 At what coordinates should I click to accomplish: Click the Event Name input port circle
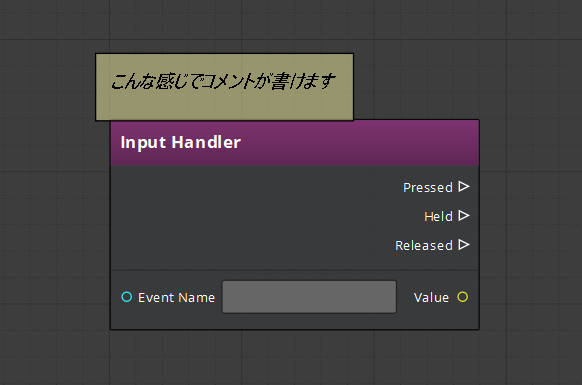(127, 297)
